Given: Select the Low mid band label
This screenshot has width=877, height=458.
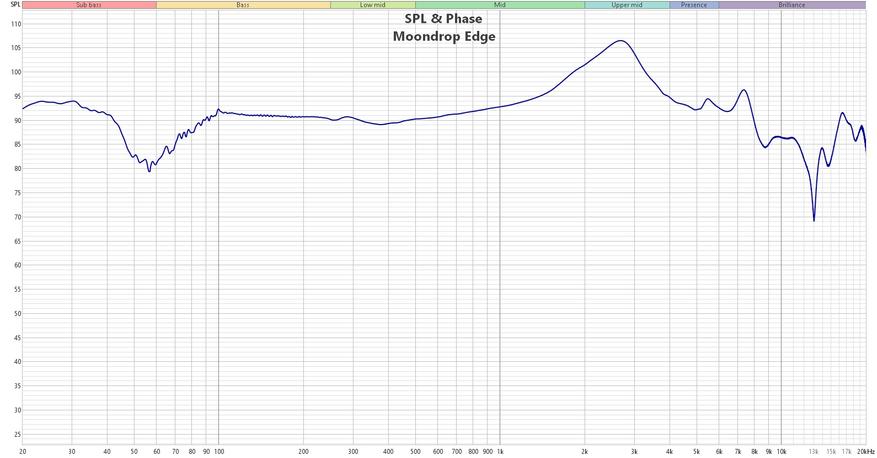Looking at the screenshot, I should [373, 5].
